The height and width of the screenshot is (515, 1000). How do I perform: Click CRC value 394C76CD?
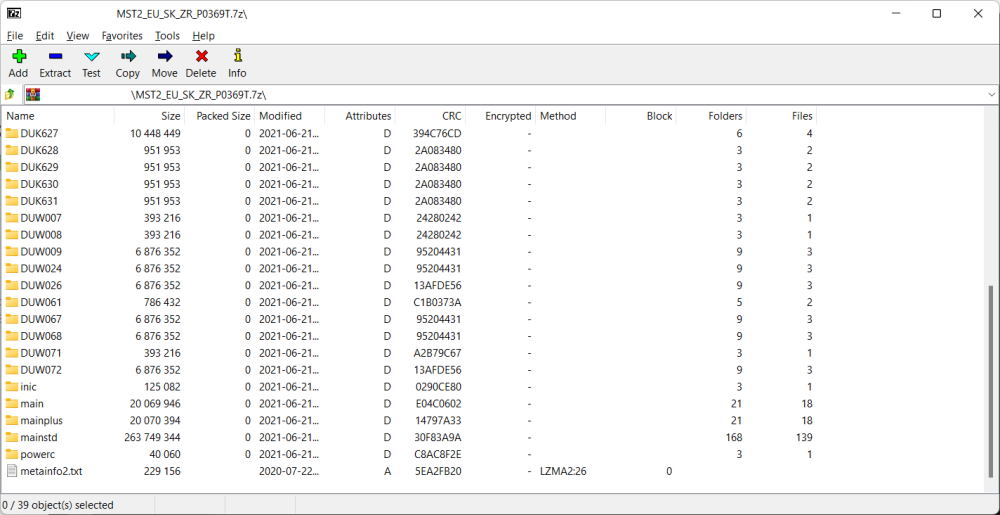437,133
